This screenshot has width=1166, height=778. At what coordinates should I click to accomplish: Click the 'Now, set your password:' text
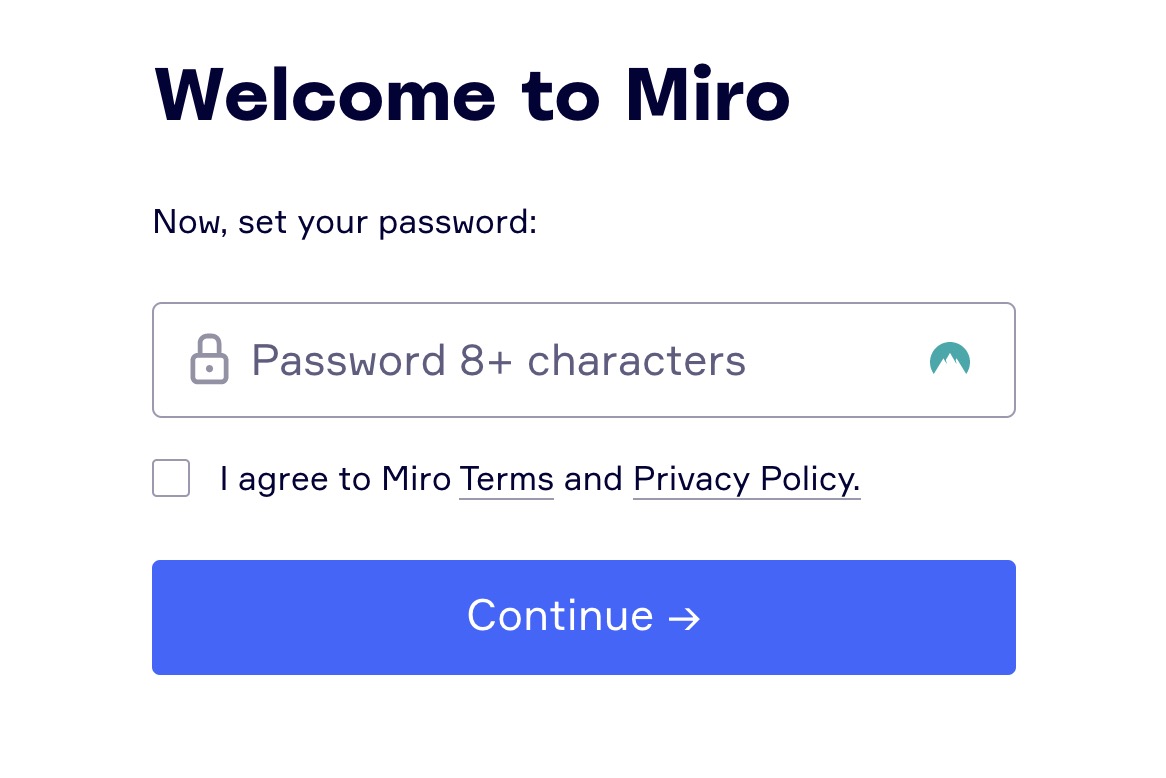click(x=344, y=222)
